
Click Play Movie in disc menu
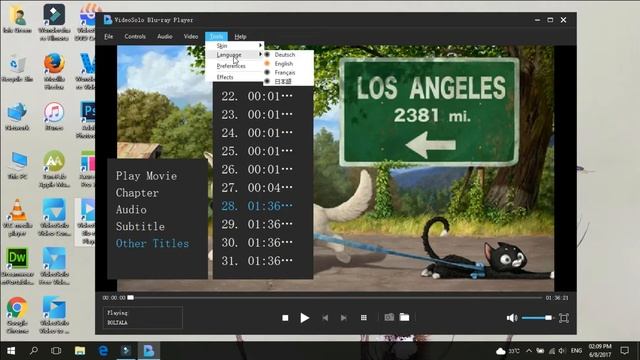[x=146, y=176]
